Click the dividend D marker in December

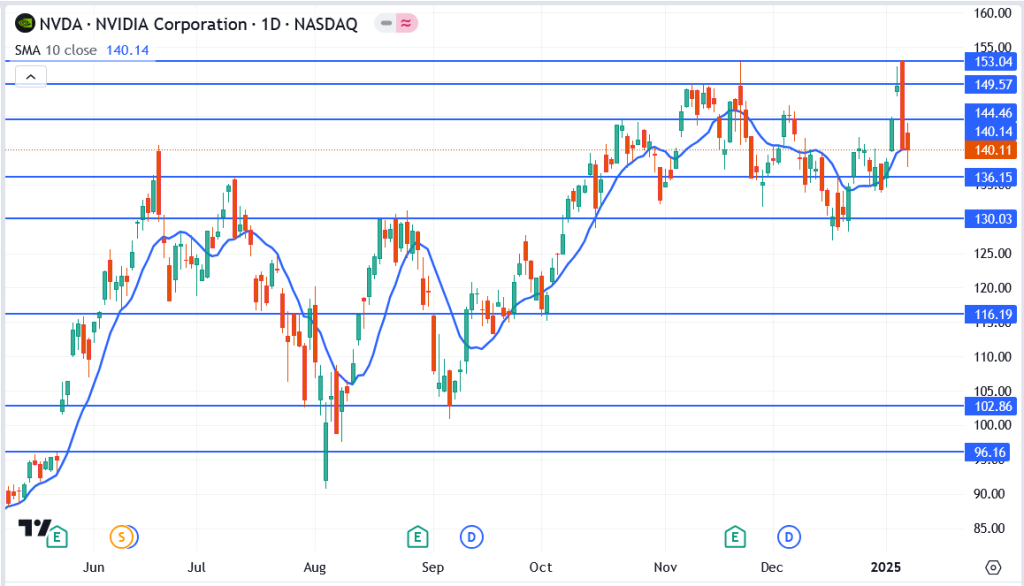(x=790, y=537)
